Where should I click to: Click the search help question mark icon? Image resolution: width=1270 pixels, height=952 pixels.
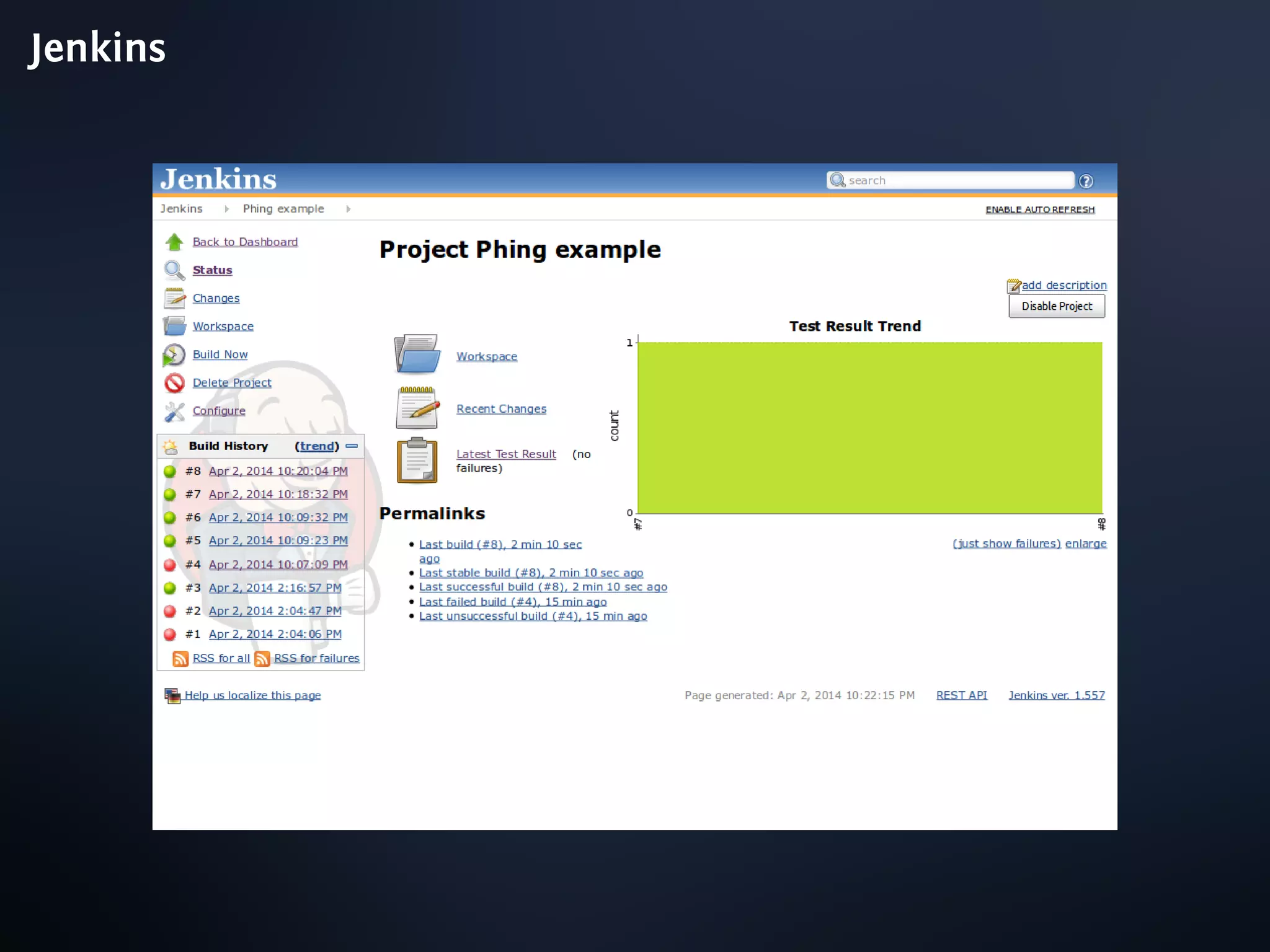1086,181
